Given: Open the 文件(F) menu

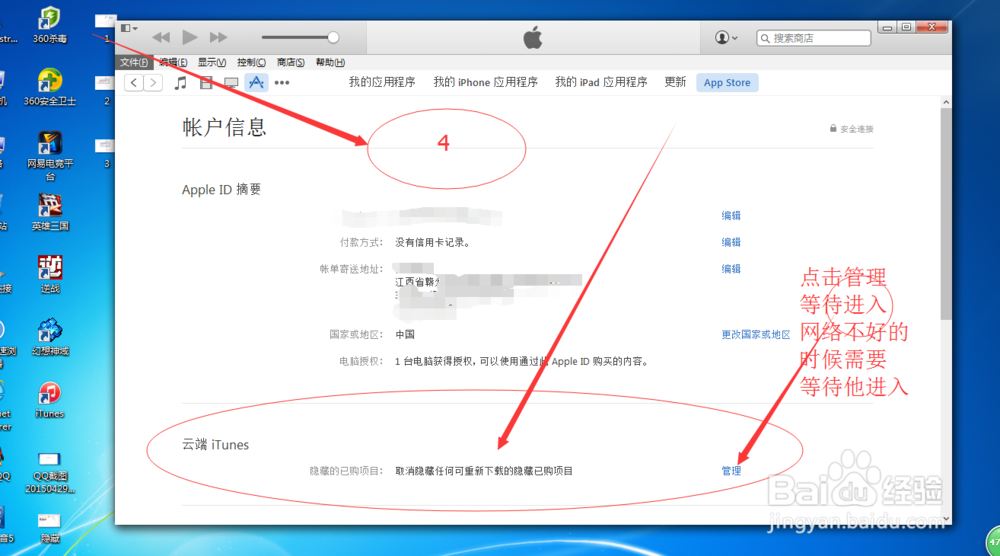Looking at the screenshot, I should point(134,62).
